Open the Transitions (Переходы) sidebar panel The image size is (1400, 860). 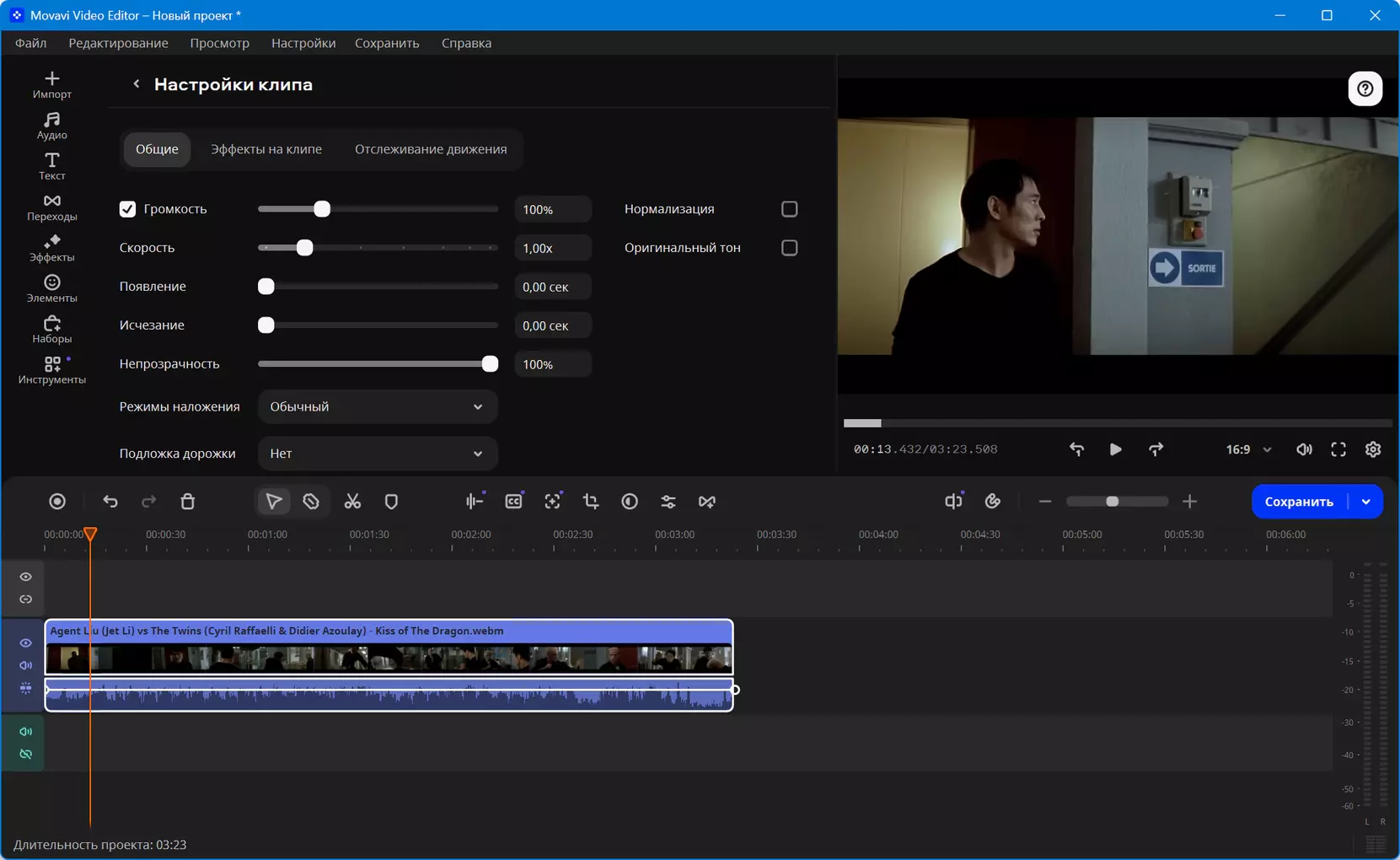[x=52, y=207]
